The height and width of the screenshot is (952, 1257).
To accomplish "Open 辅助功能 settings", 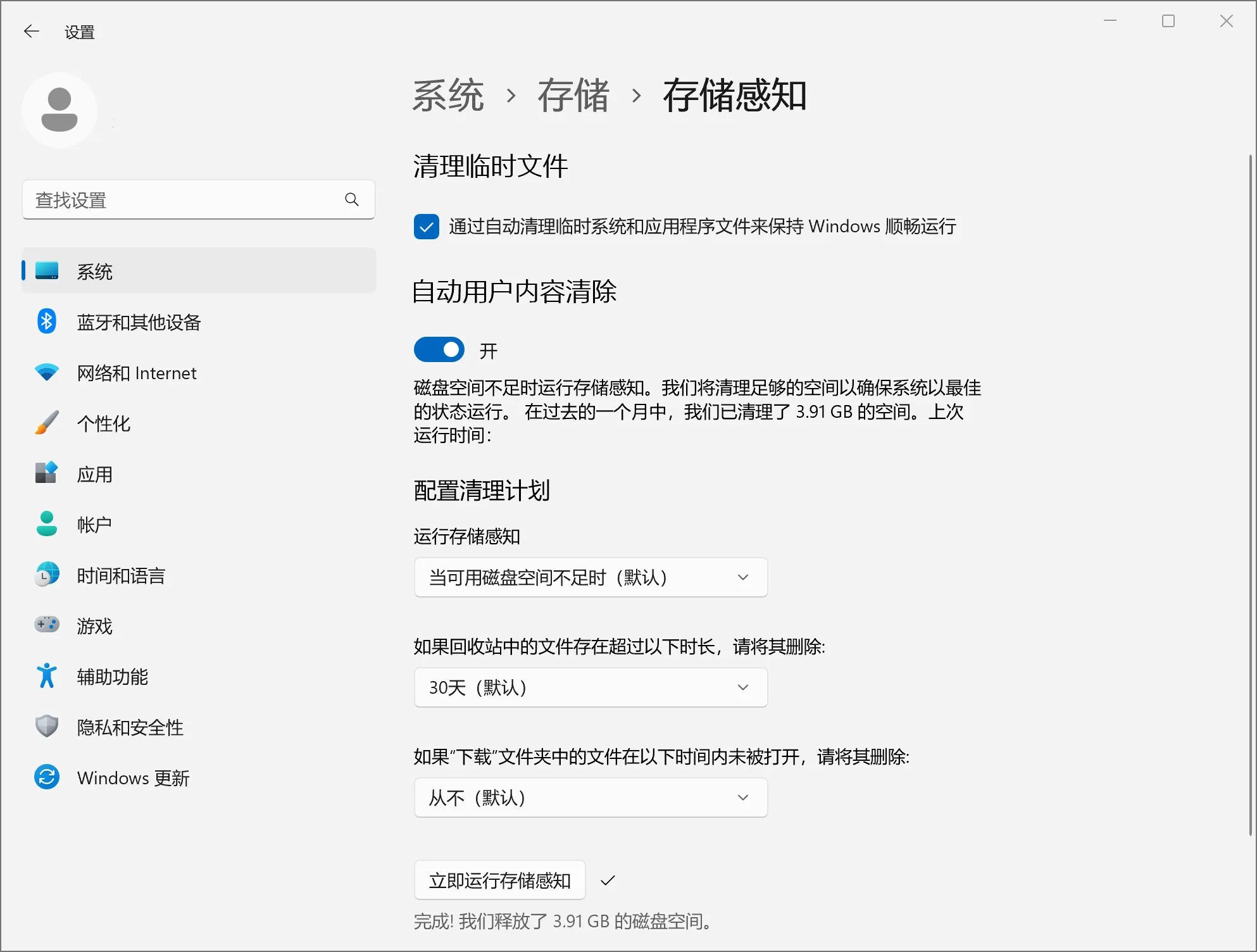I will [x=199, y=676].
